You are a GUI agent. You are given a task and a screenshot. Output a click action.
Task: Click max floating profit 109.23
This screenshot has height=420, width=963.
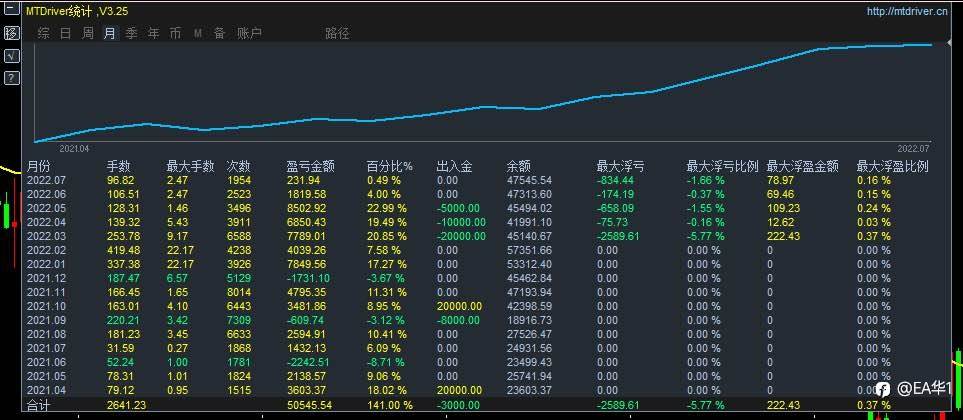783,208
